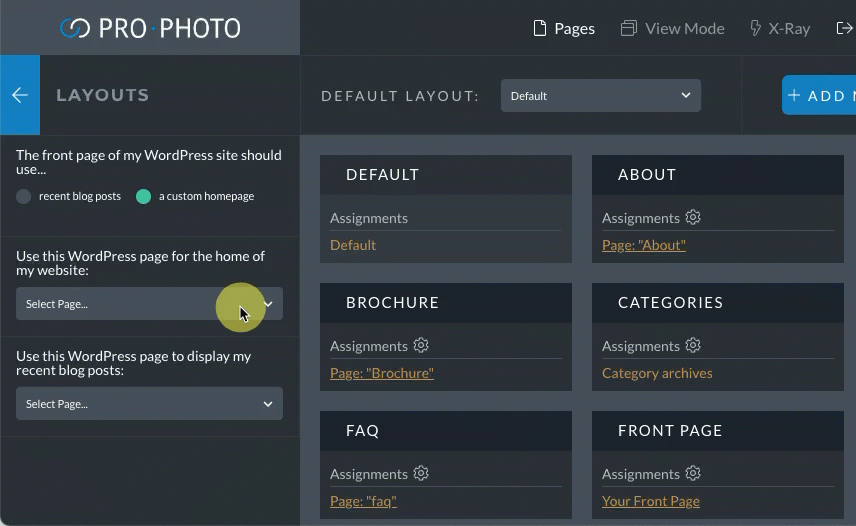The width and height of the screenshot is (856, 526).
Task: Open the Pages menu item
Action: tap(564, 28)
